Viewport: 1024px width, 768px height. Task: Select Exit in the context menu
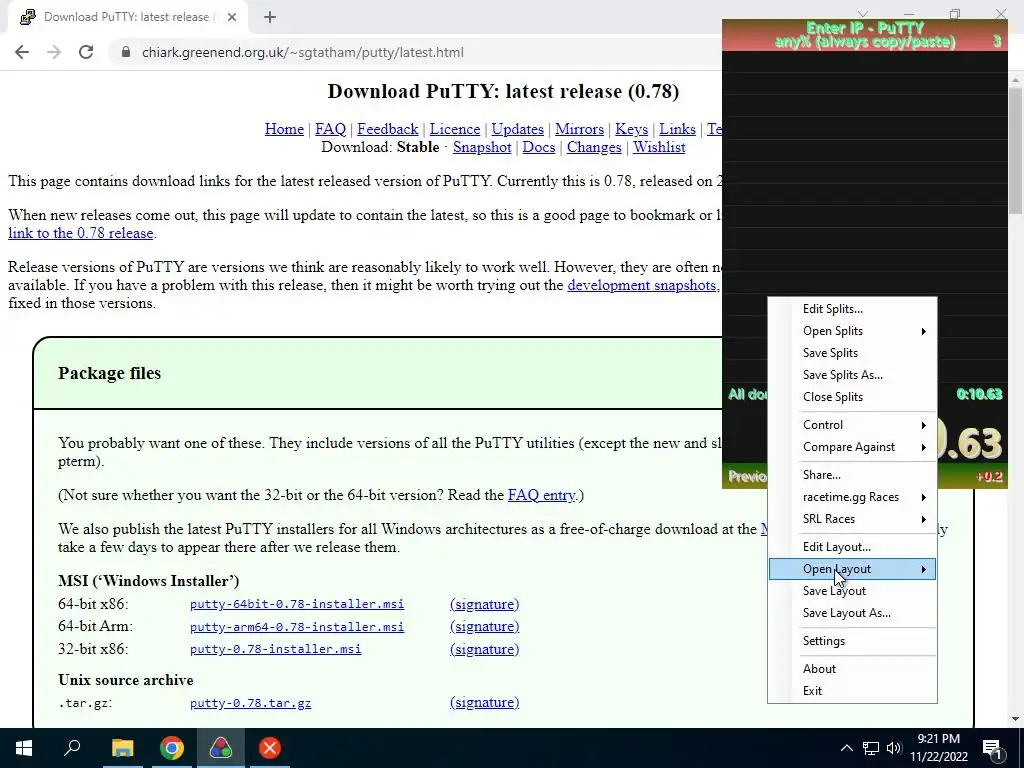(852, 691)
